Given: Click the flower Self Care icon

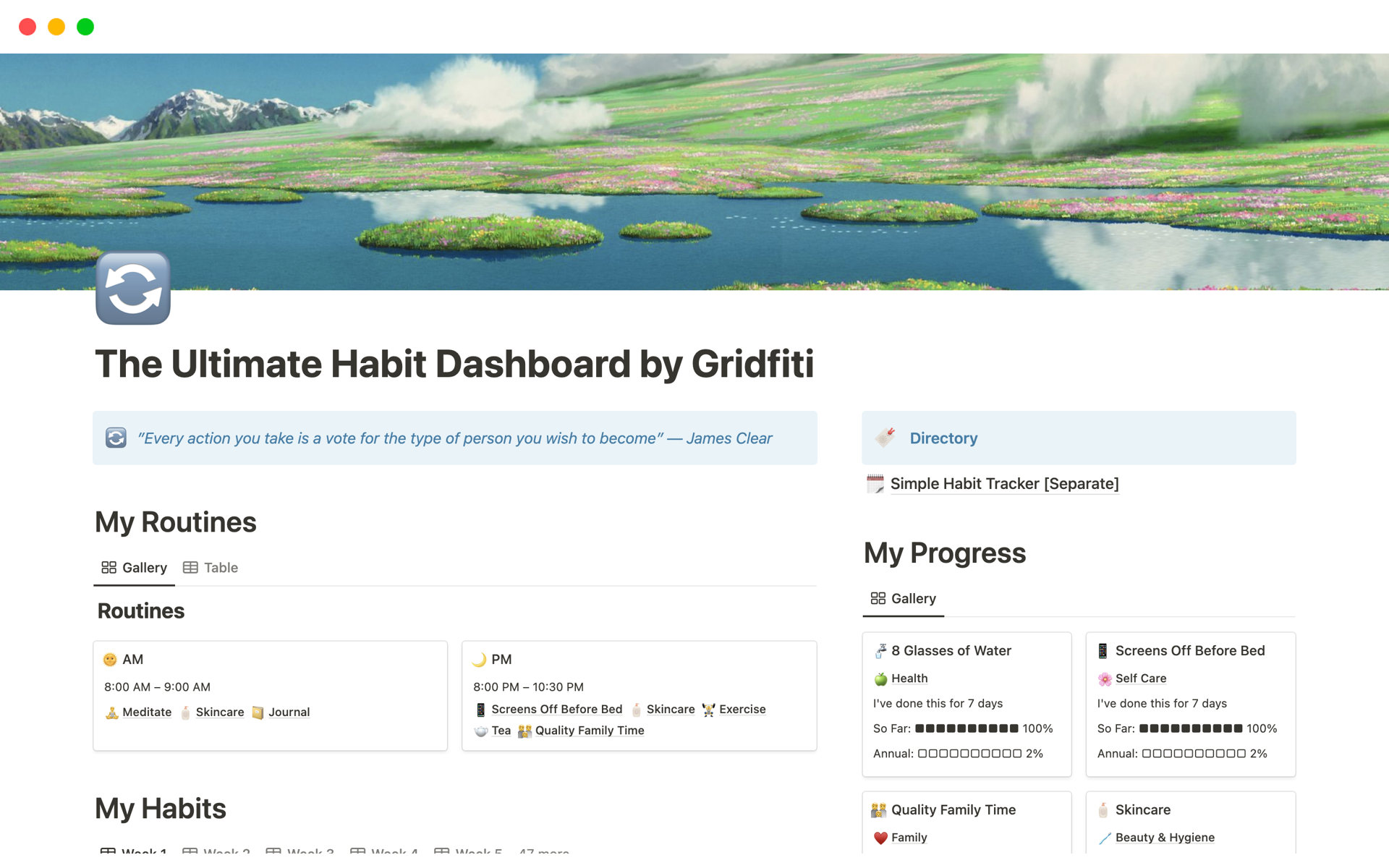Looking at the screenshot, I should (1105, 678).
